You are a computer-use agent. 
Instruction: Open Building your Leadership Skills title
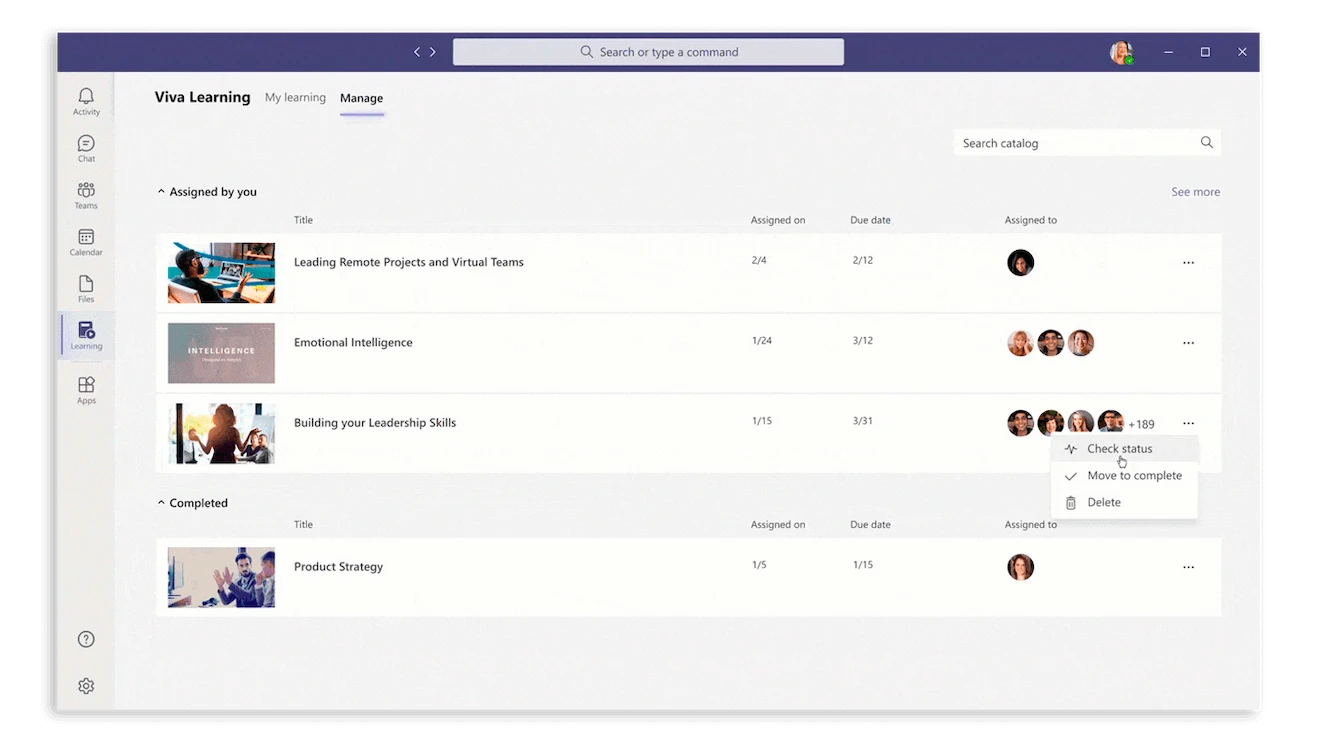375,422
